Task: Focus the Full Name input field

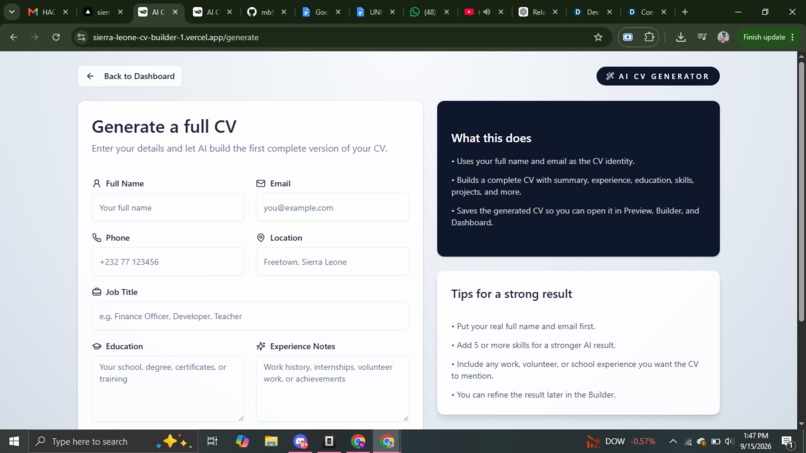Action: (x=168, y=208)
